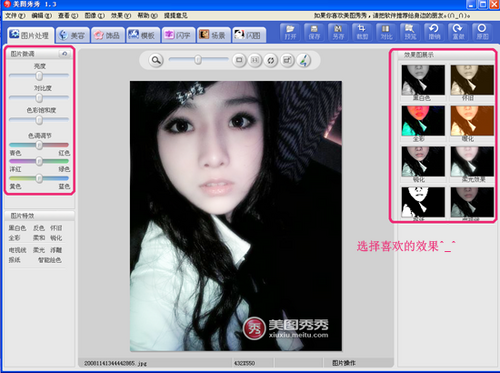Click the 黄色–蓝色 tone slider handle
Screen dimensions: 500x373
39,178
